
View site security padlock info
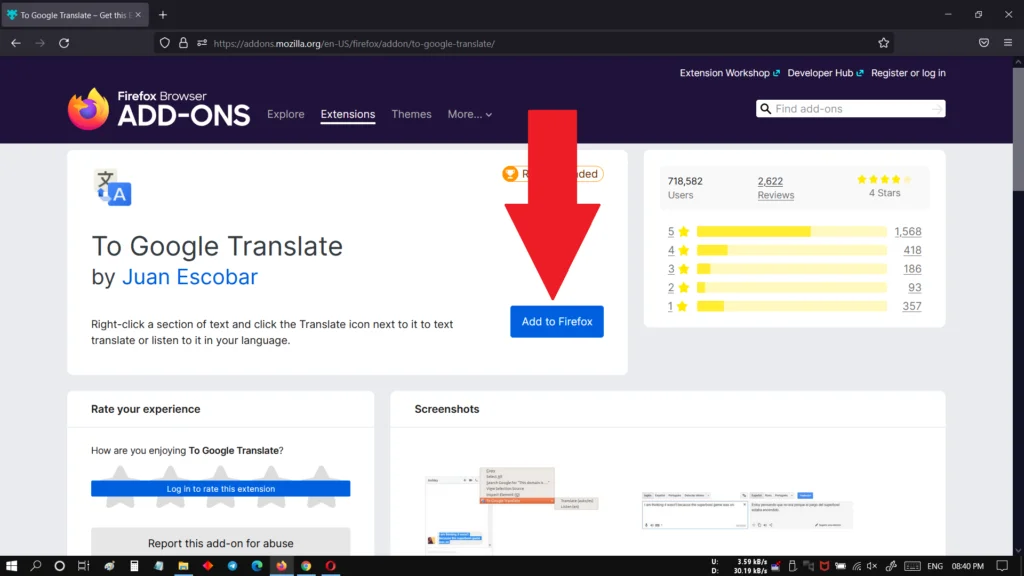184,43
